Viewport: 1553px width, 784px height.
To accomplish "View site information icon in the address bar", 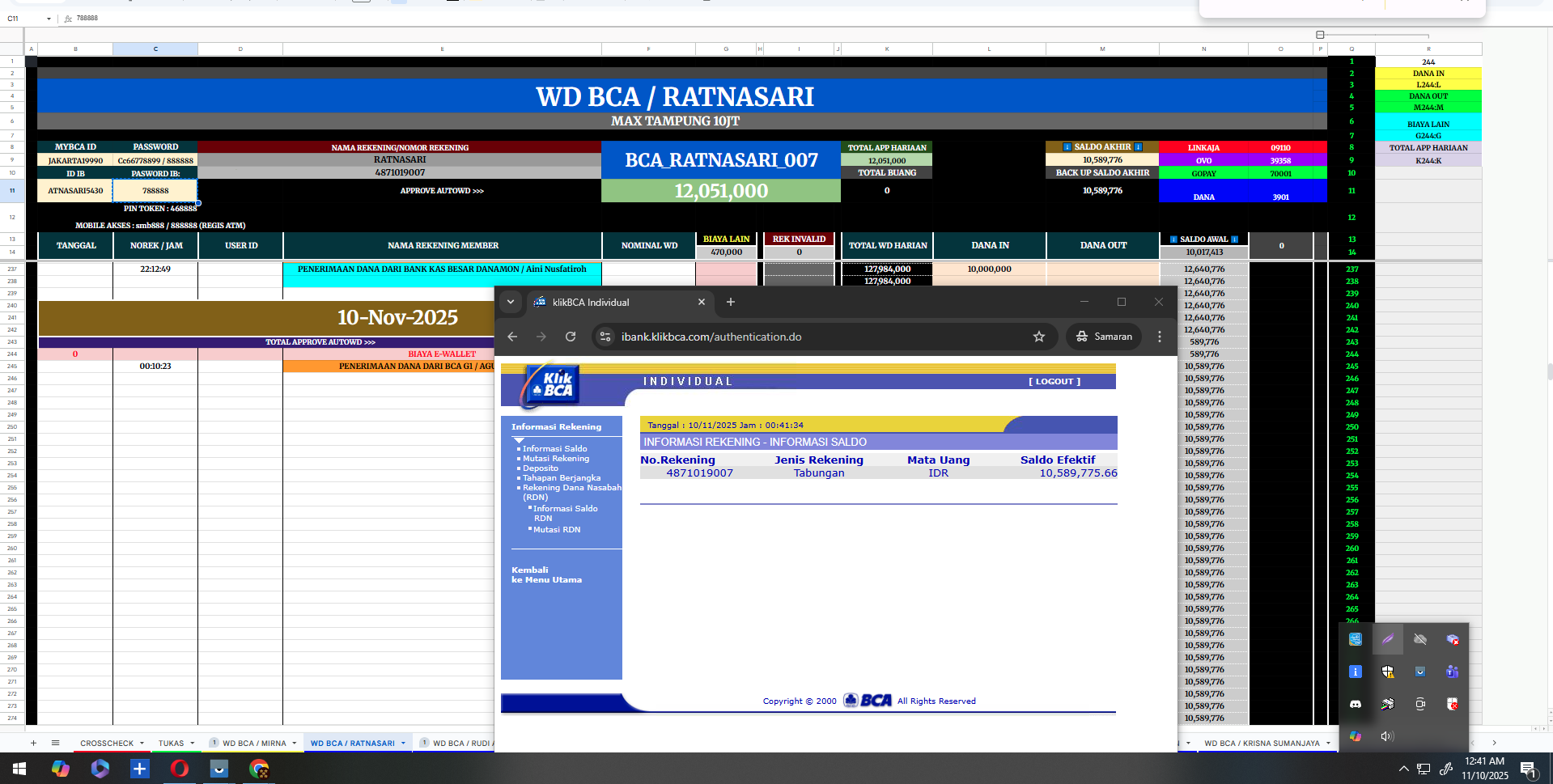I will tap(605, 337).
